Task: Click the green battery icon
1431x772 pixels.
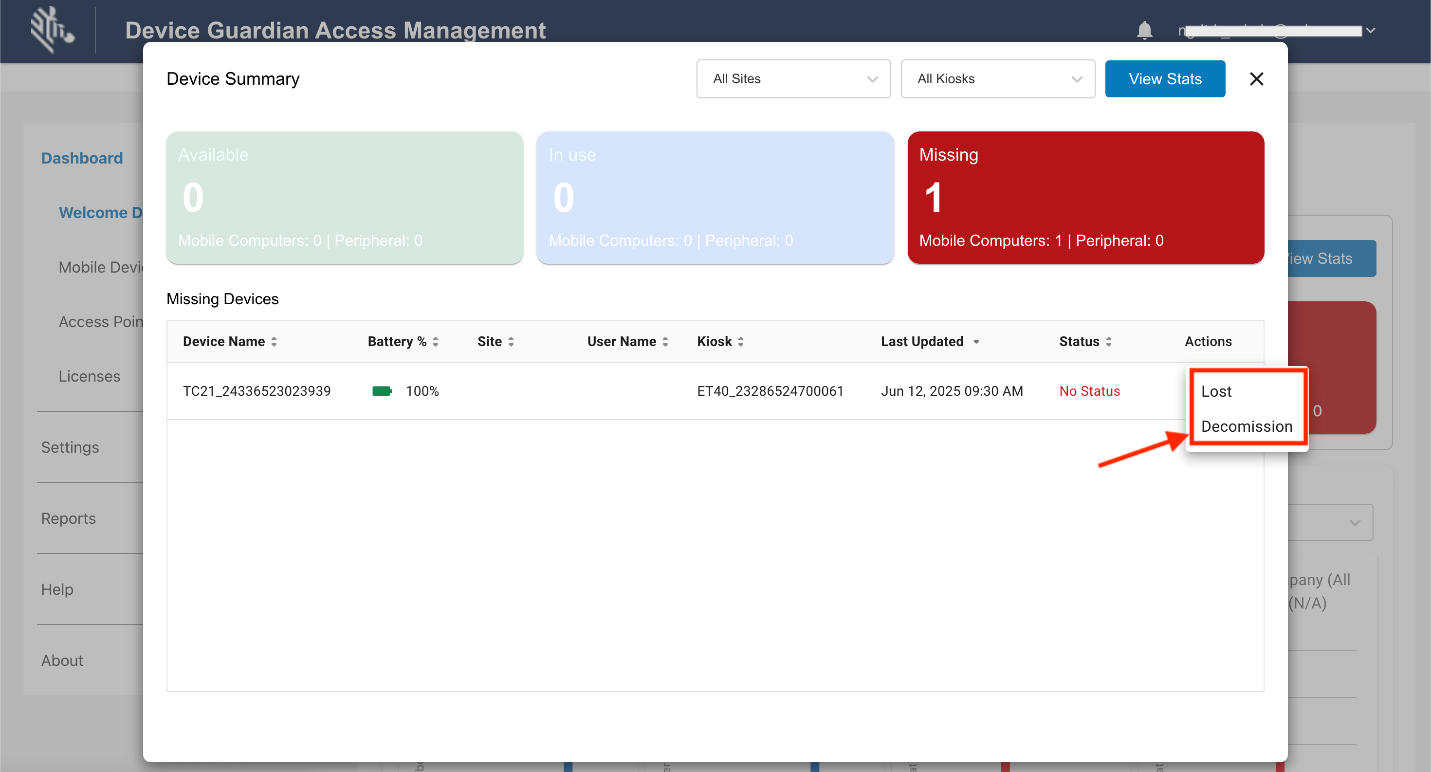Action: (382, 391)
